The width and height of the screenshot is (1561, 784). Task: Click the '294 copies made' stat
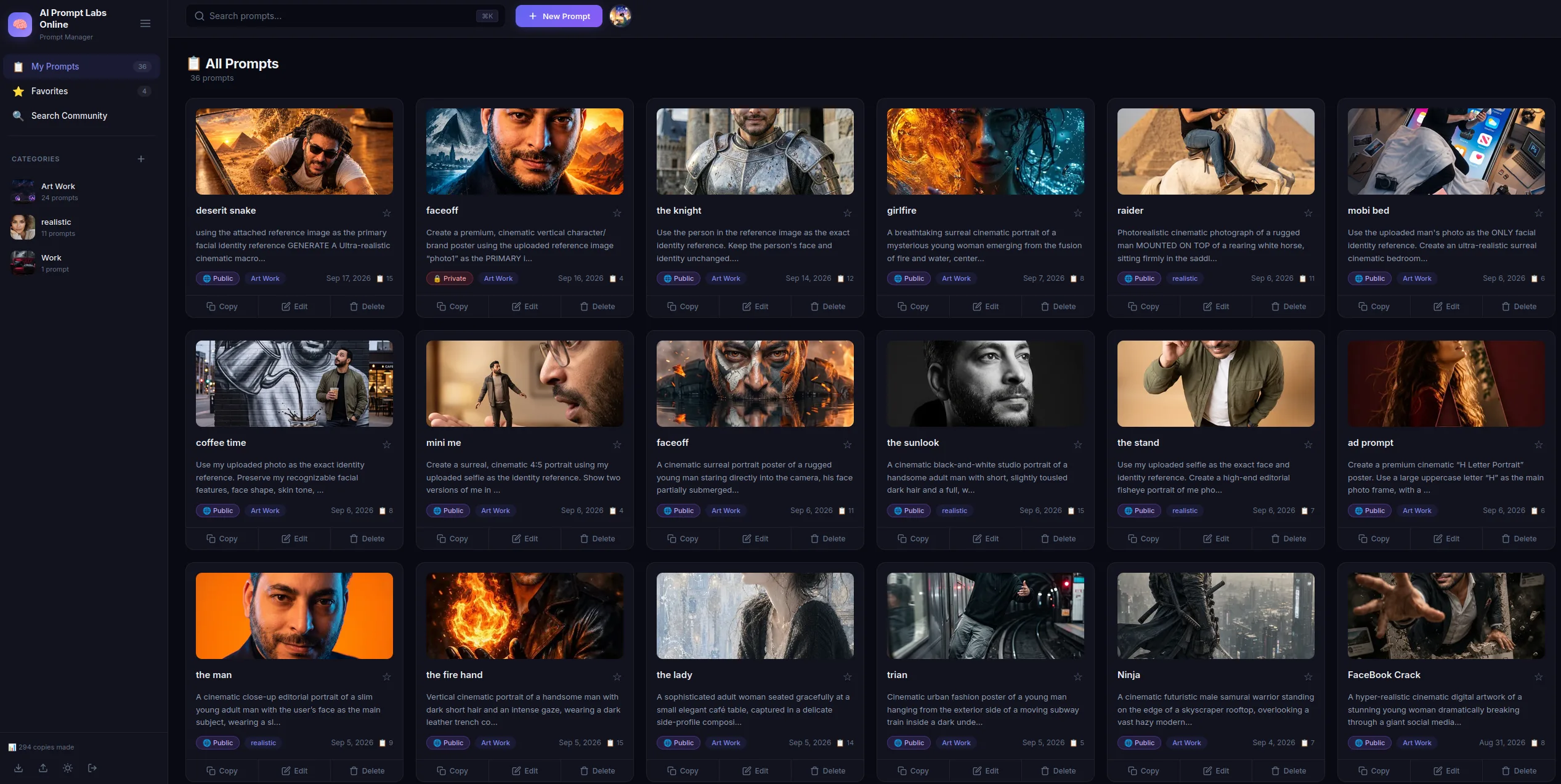pyautogui.click(x=41, y=747)
